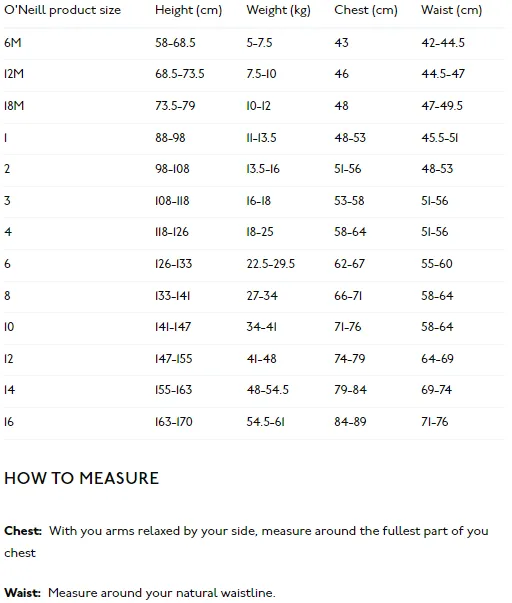512x603 pixels.
Task: Select the 'Height (cm)' column header
Action: tap(188, 10)
